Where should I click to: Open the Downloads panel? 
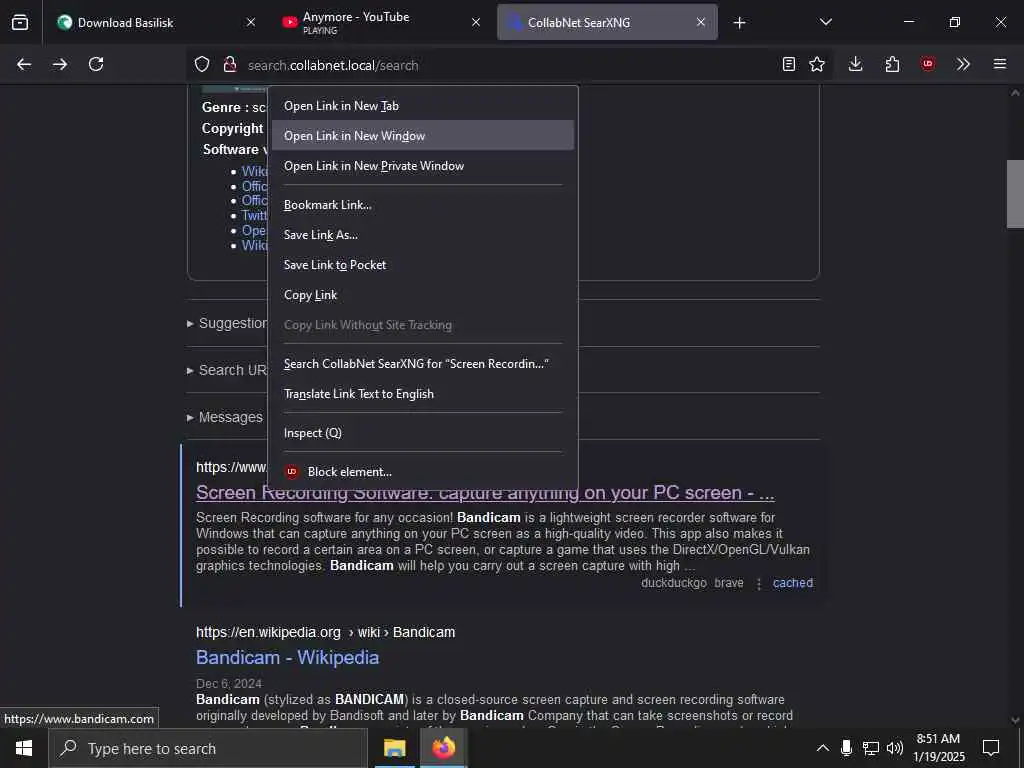pos(856,64)
